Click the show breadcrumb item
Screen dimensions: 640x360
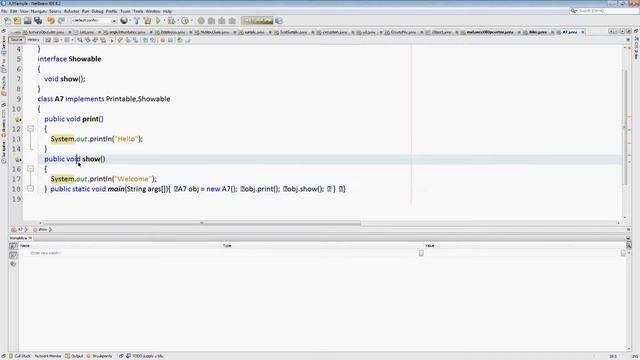42,229
